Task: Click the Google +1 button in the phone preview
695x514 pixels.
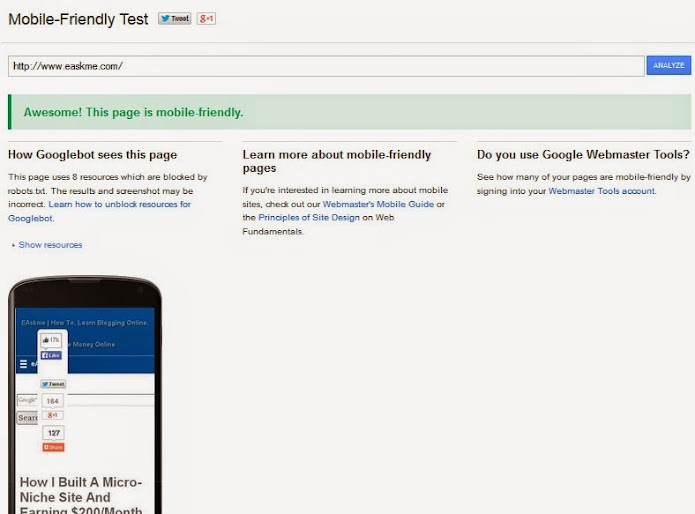Action: point(53,415)
